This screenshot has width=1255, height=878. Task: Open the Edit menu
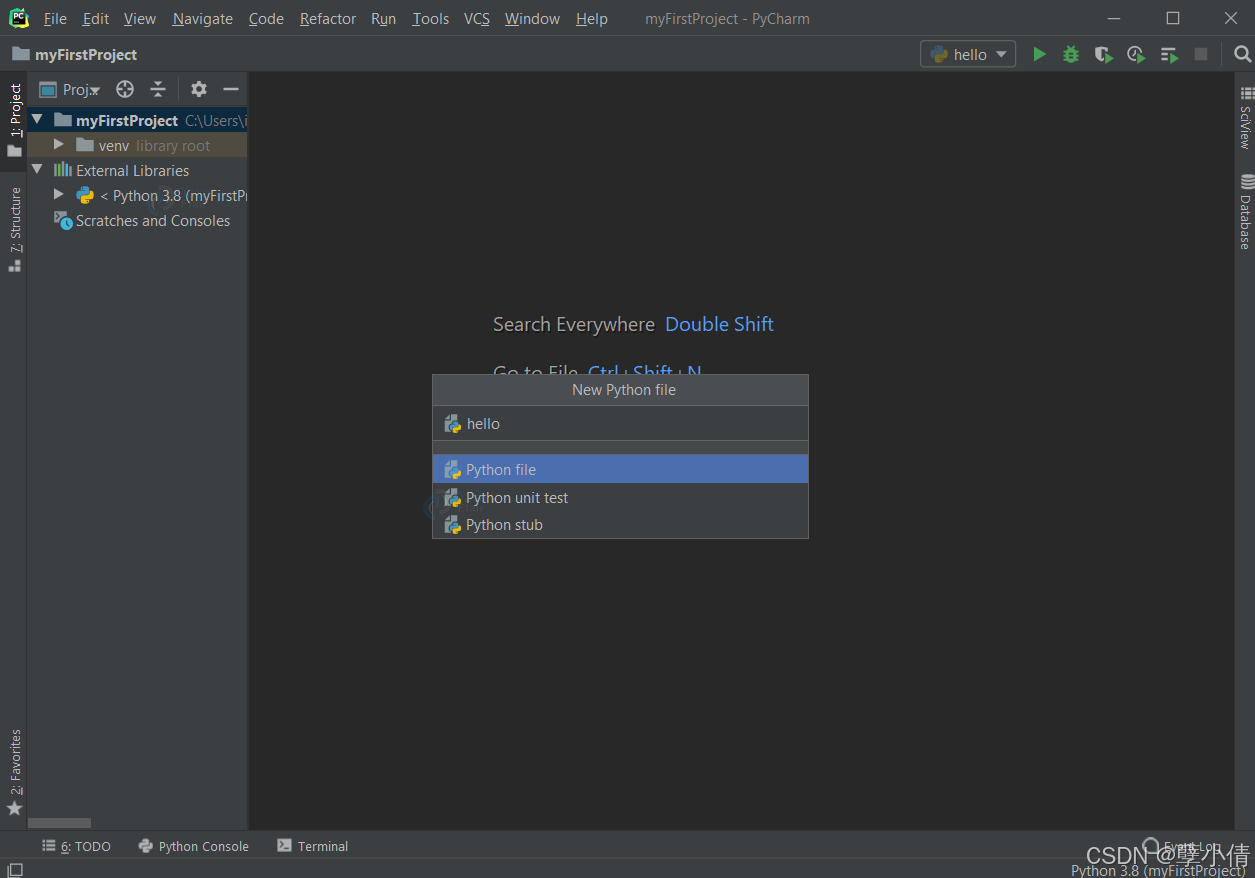(x=96, y=19)
